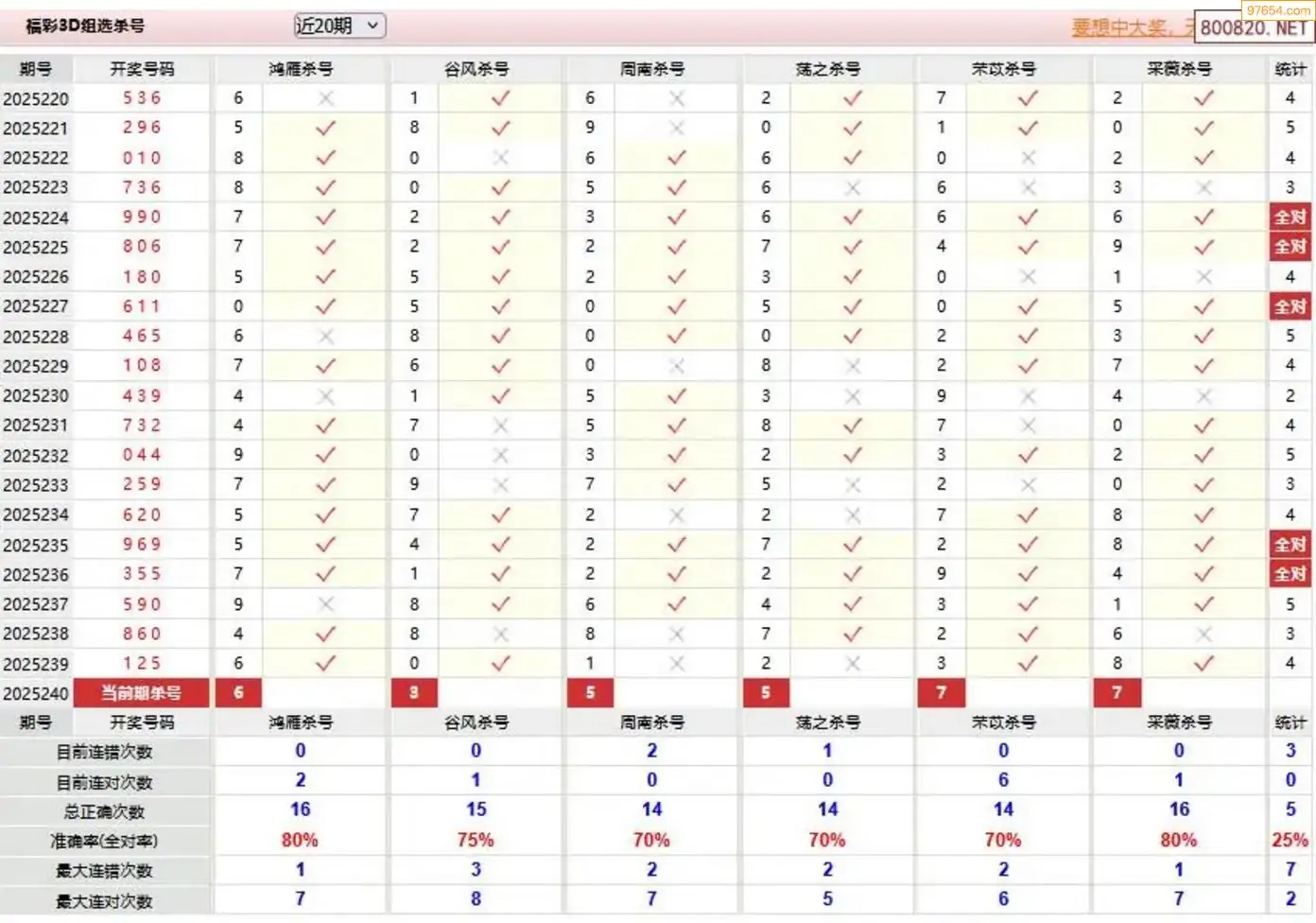This screenshot has height=923, width=1316.
Task: Click the 荡之杀号 X mark in row 2025239
Action: (x=853, y=663)
